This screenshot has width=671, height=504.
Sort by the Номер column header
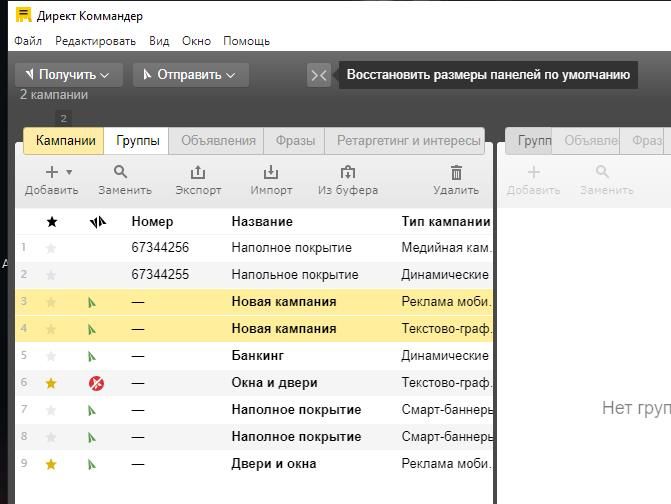pyautogui.click(x=152, y=222)
